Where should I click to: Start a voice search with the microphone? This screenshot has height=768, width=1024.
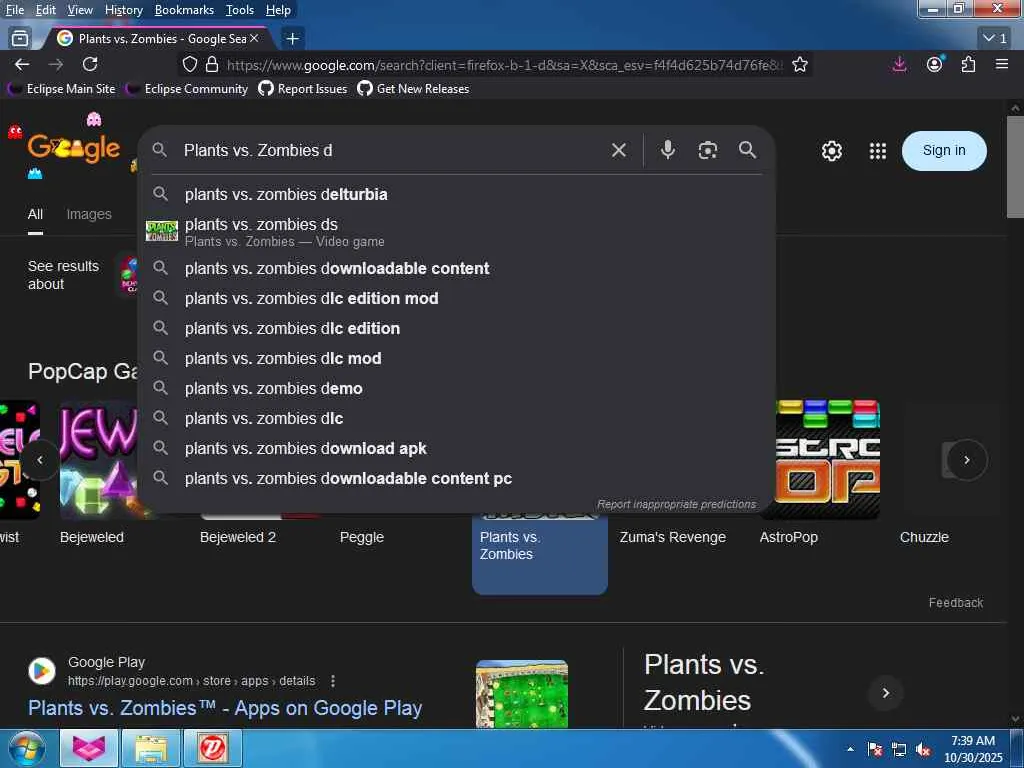[x=667, y=150]
